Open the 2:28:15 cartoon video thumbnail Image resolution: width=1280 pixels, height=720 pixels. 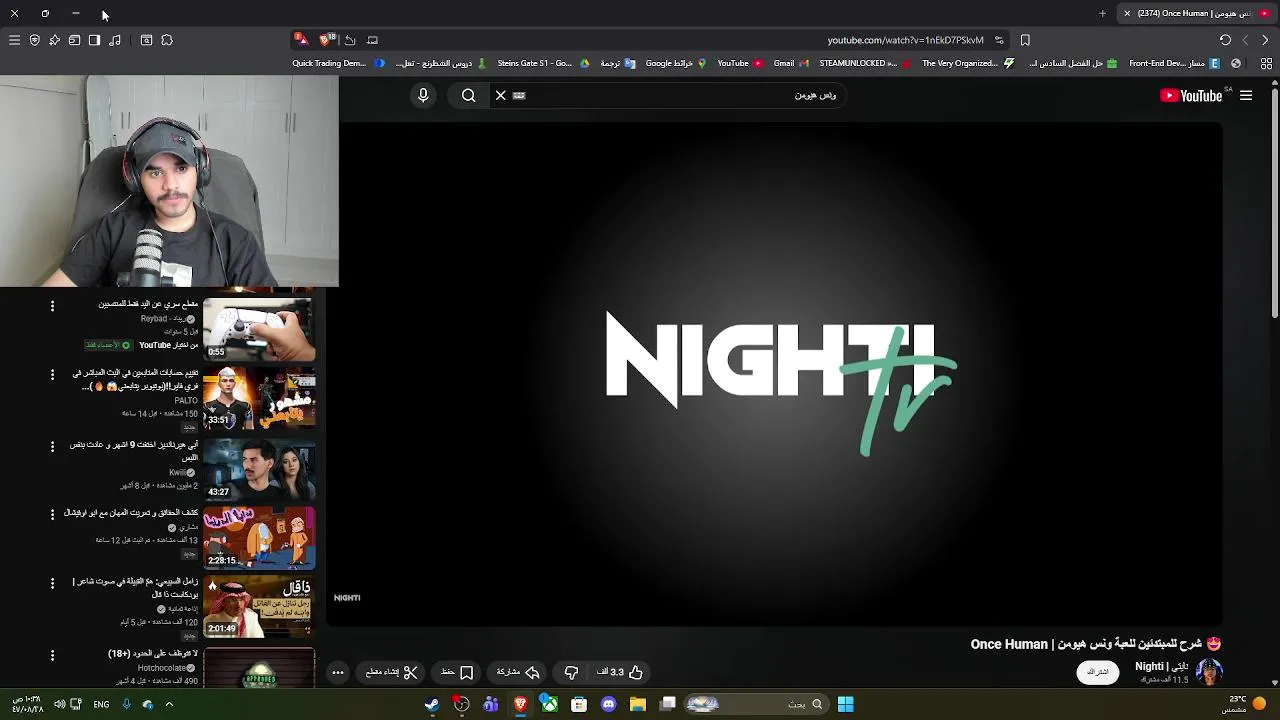tap(259, 537)
